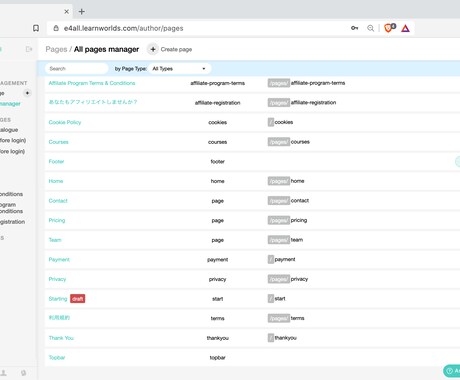The image size is (460, 380).
Task: Click into the pages Search field
Action: point(77,69)
